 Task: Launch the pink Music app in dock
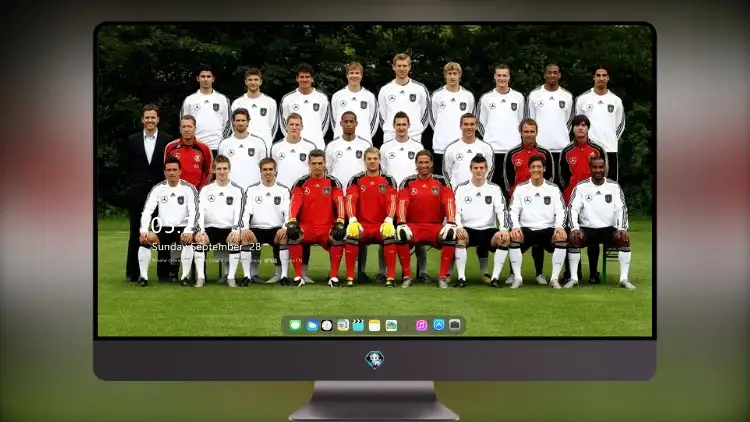click(x=421, y=325)
